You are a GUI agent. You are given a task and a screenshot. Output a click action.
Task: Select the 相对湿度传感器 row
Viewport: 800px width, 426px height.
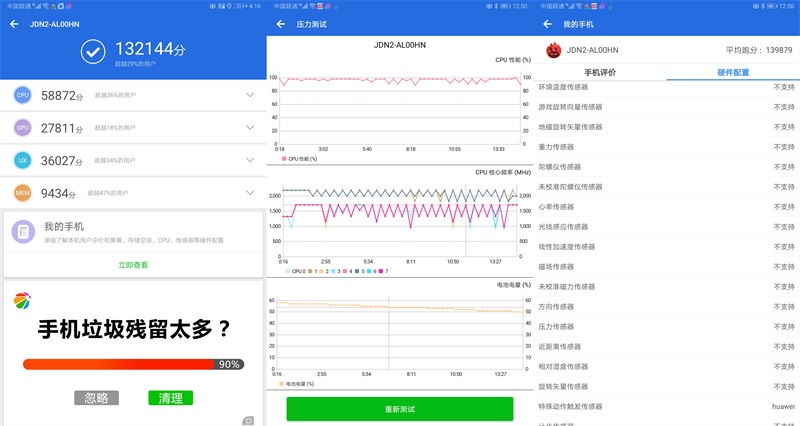tap(667, 366)
